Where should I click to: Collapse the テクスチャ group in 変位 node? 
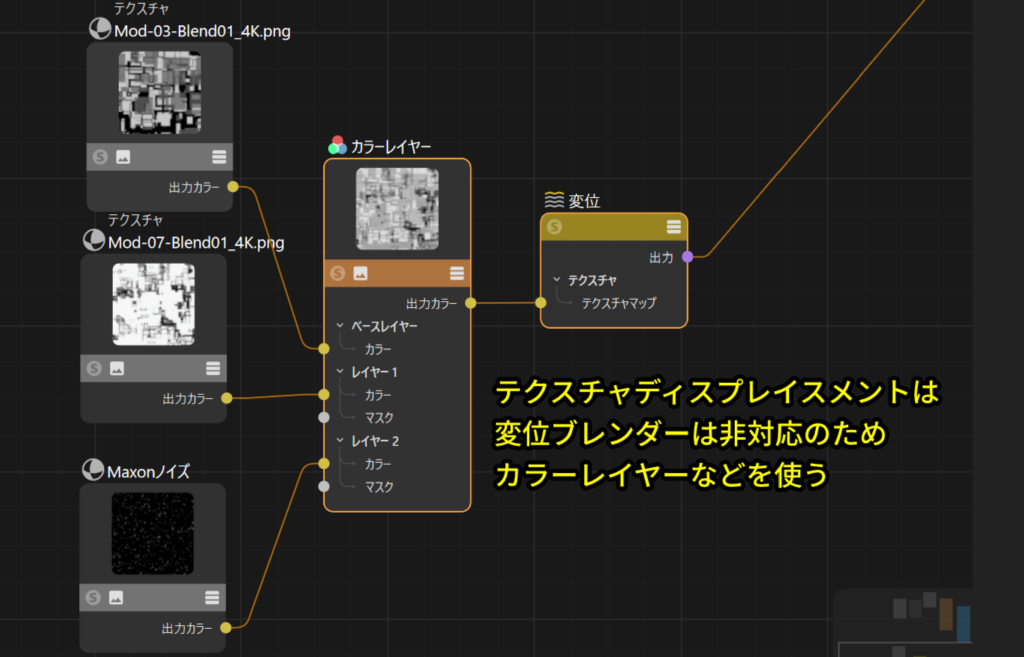click(x=557, y=280)
